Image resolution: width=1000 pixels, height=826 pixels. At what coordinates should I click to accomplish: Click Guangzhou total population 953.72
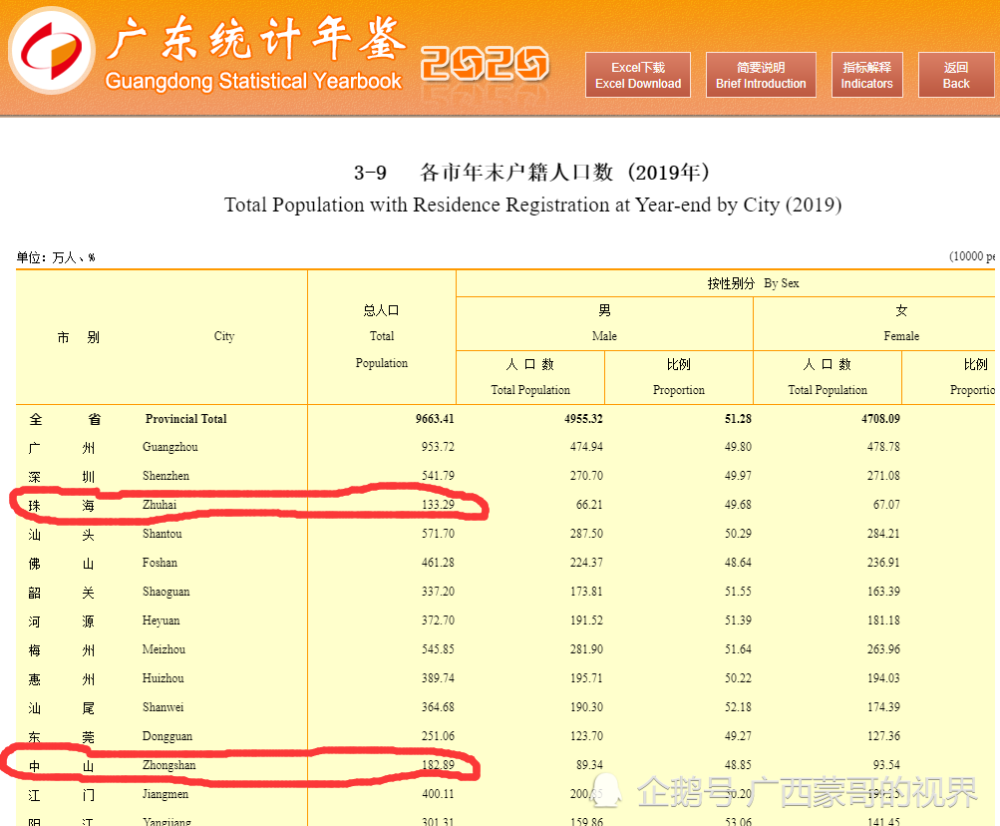click(438, 447)
